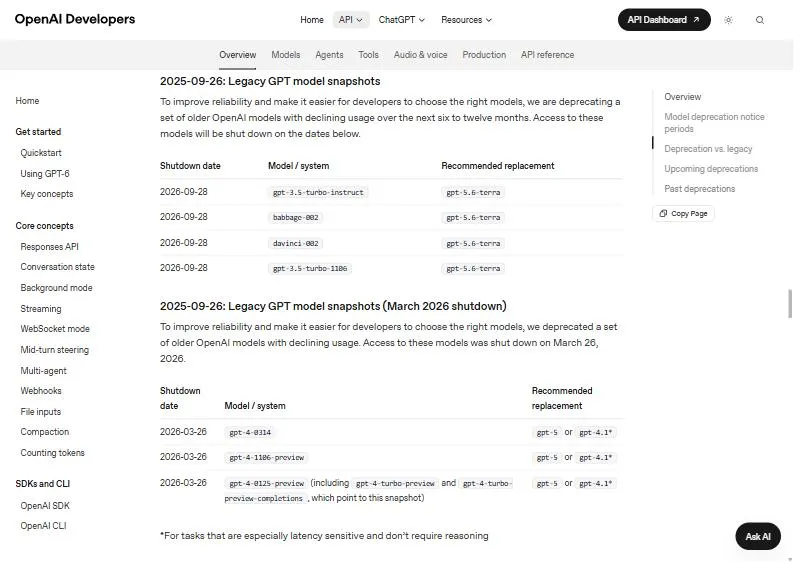Click the gpt-4-0314 model cell
Image resolution: width=800 pixels, height=563 pixels.
(x=250, y=432)
